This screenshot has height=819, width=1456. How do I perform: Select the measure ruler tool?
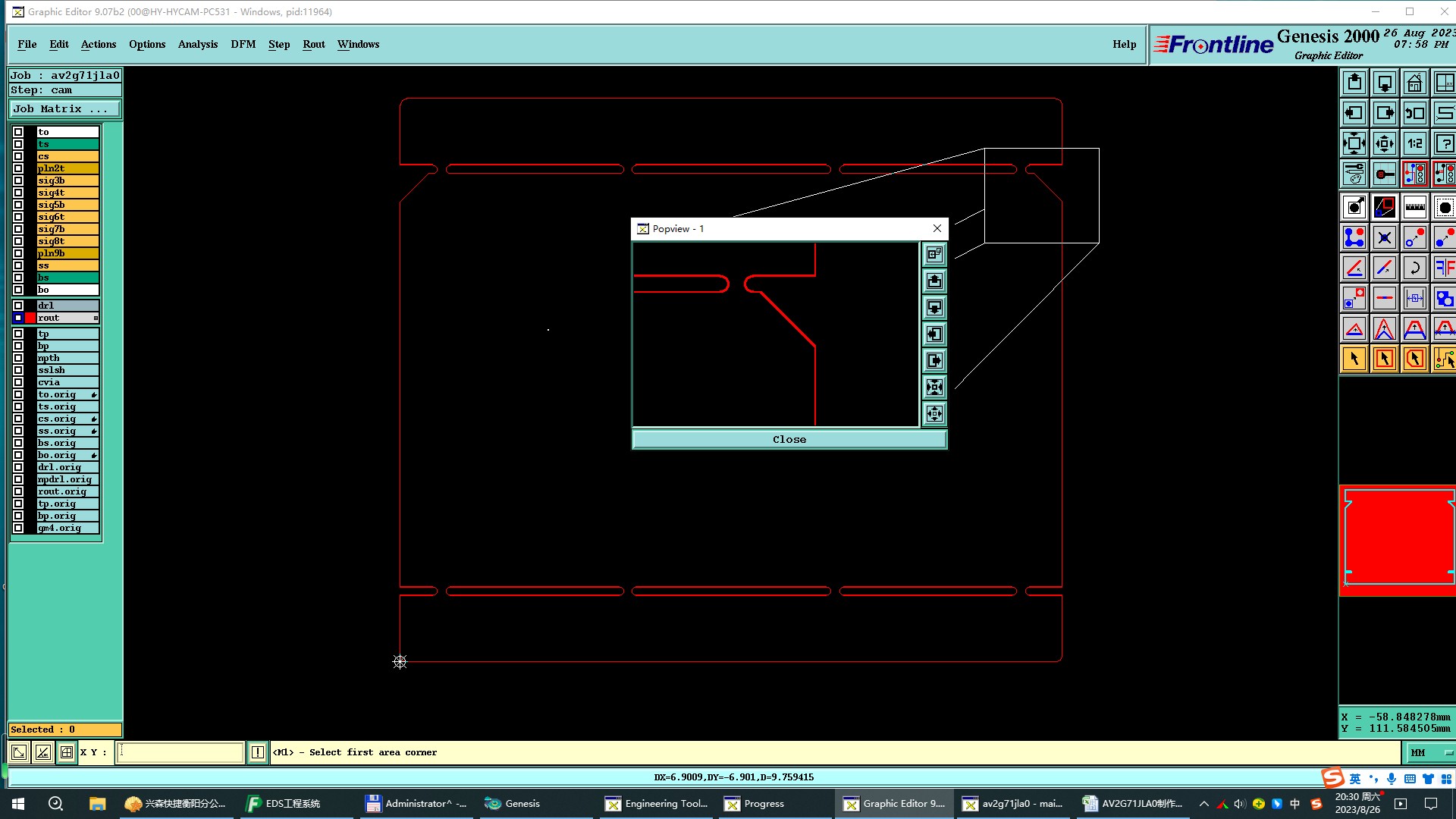pyautogui.click(x=1414, y=207)
